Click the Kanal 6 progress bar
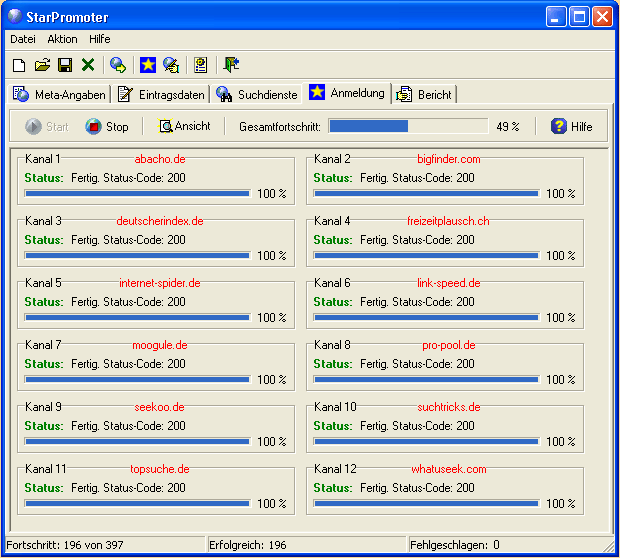This screenshot has height=558, width=620. pyautogui.click(x=427, y=318)
